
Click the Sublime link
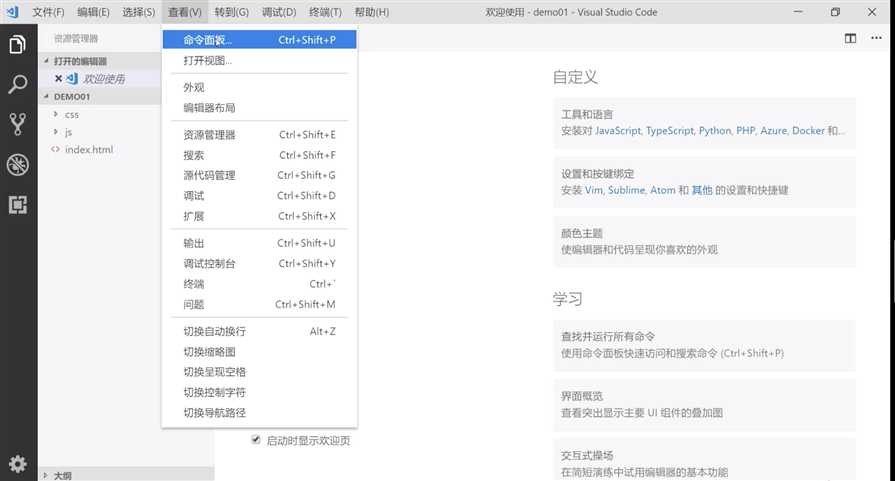point(626,190)
